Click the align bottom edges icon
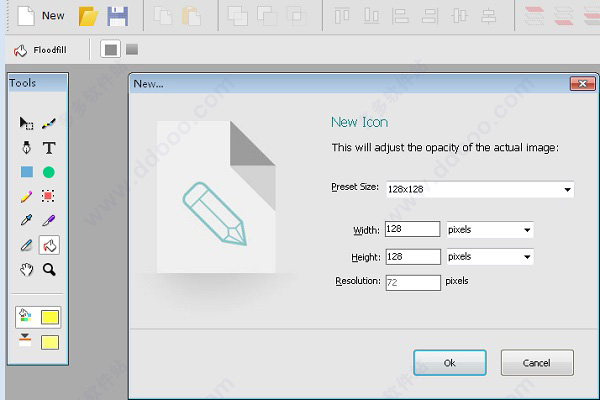 (371, 16)
